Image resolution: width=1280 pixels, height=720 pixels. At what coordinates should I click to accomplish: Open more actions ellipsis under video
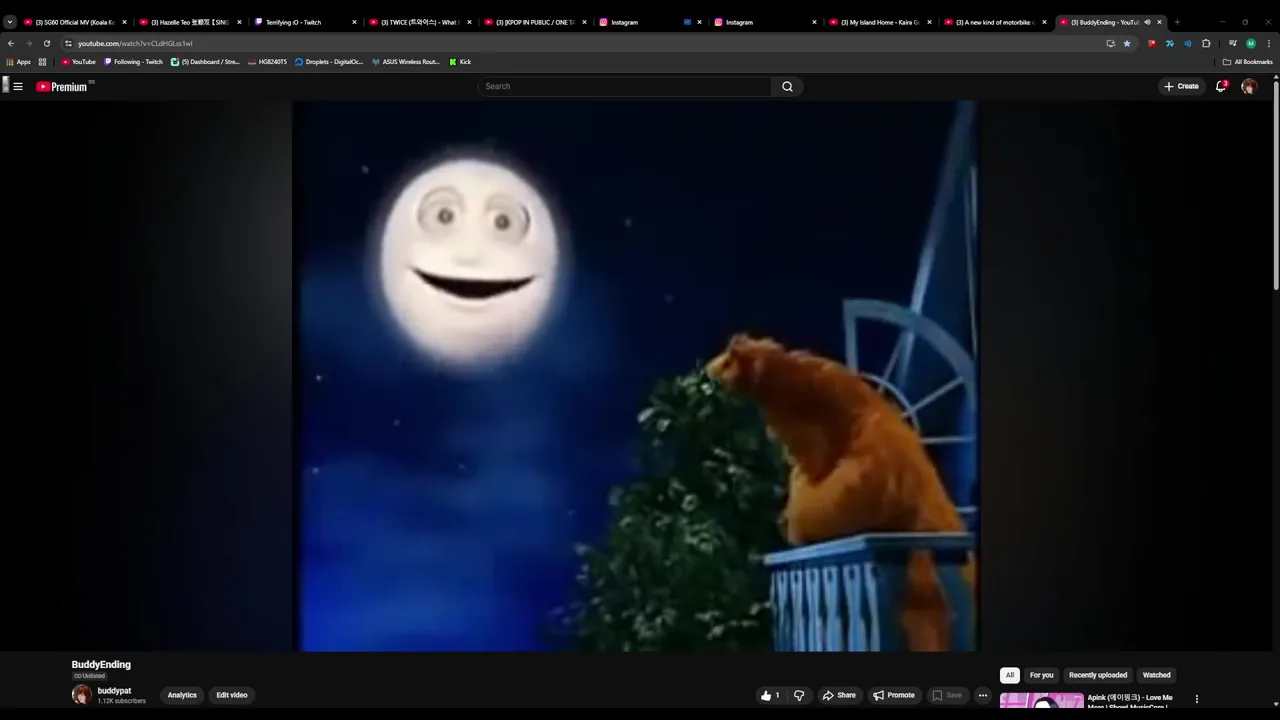(x=983, y=695)
